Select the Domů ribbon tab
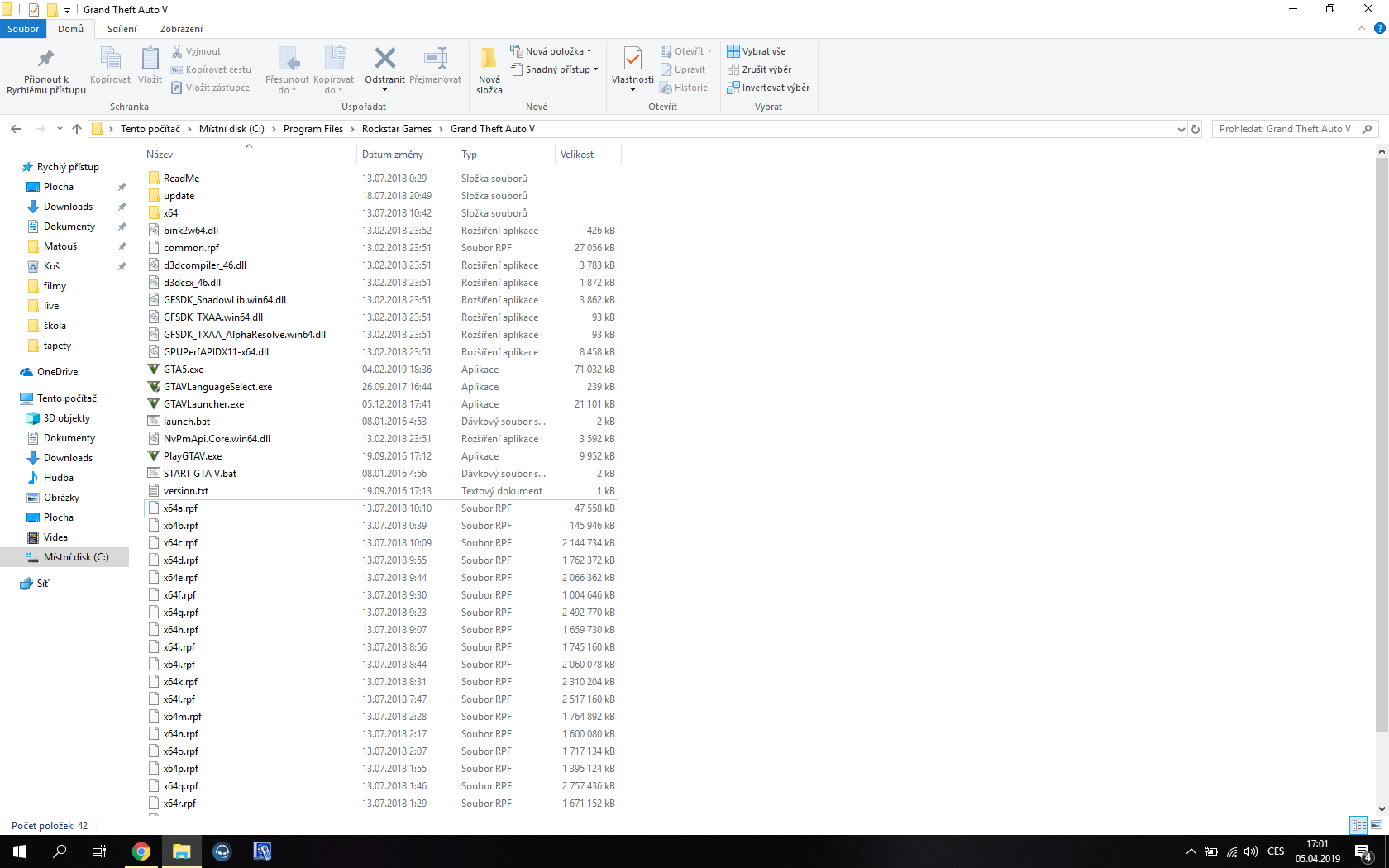This screenshot has width=1389, height=868. (71, 29)
